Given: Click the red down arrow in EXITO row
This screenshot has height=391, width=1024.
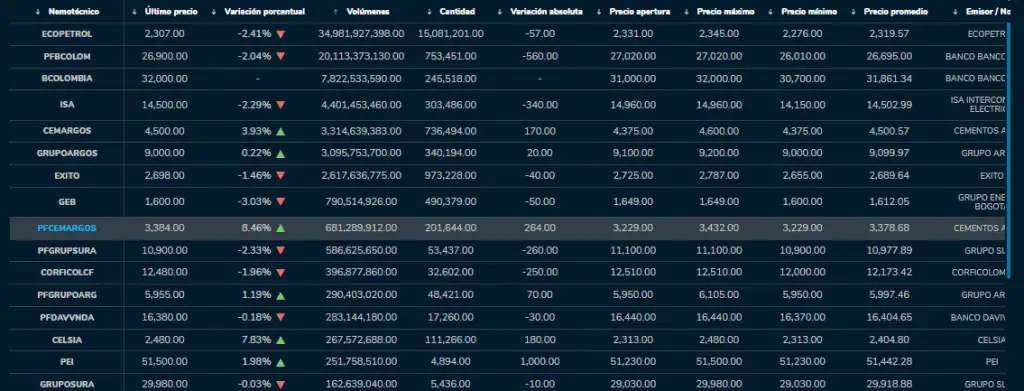Looking at the screenshot, I should (280, 176).
